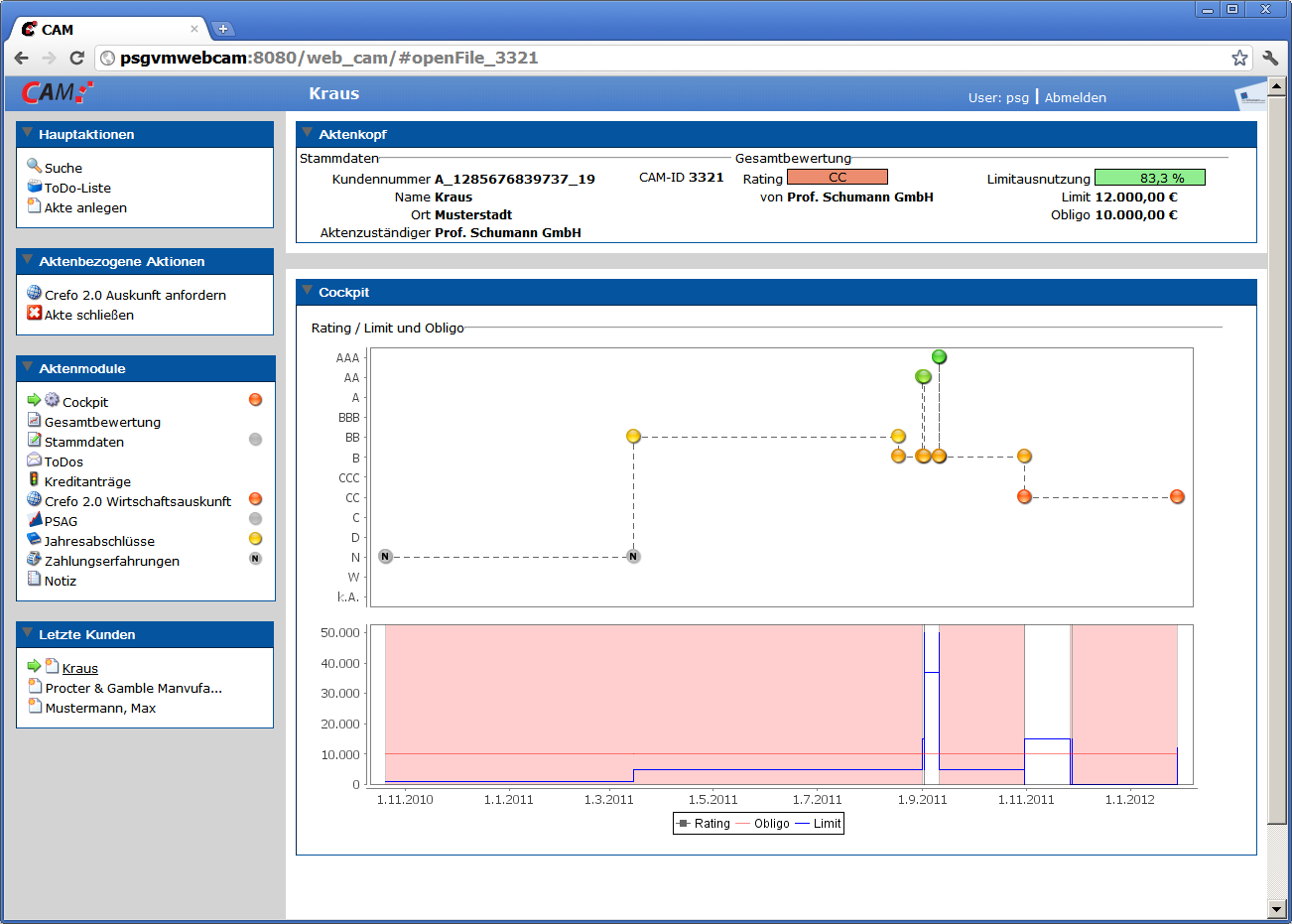Click the orange CC rating box
Viewport: 1292px width, 924px height.
(x=837, y=177)
